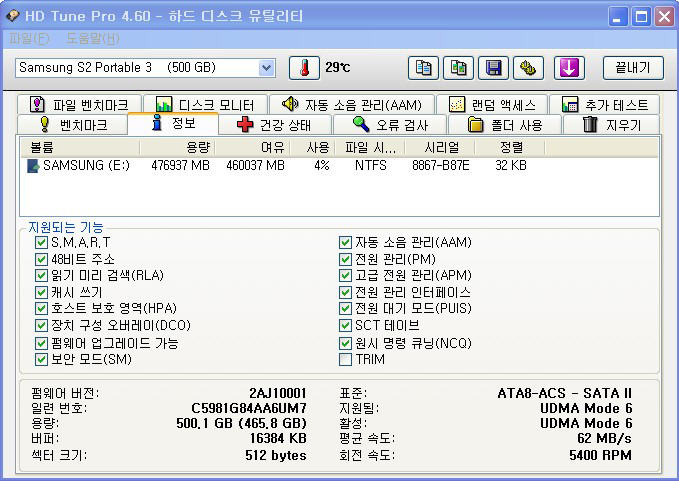Toggle the 고급 전원 관리(APM) checkbox

pos(345,276)
